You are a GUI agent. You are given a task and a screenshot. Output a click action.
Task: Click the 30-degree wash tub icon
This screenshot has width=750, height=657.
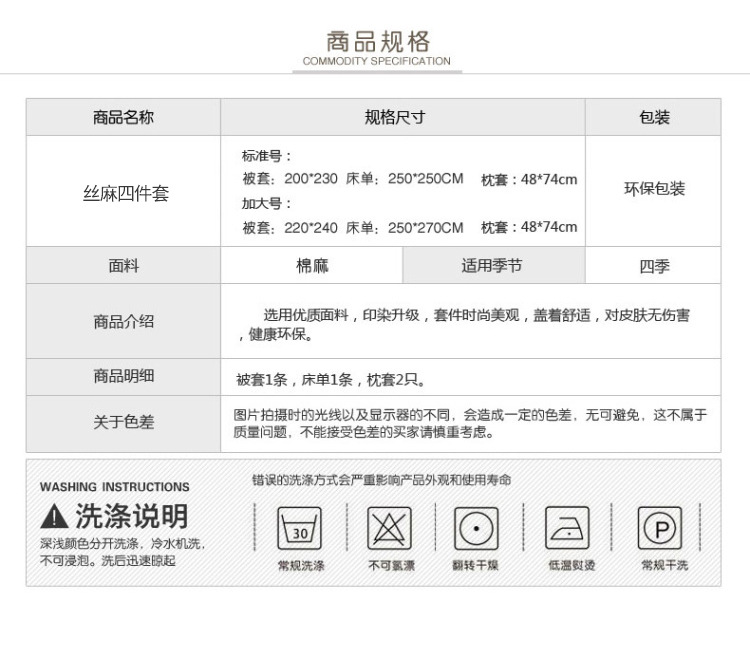(x=300, y=528)
